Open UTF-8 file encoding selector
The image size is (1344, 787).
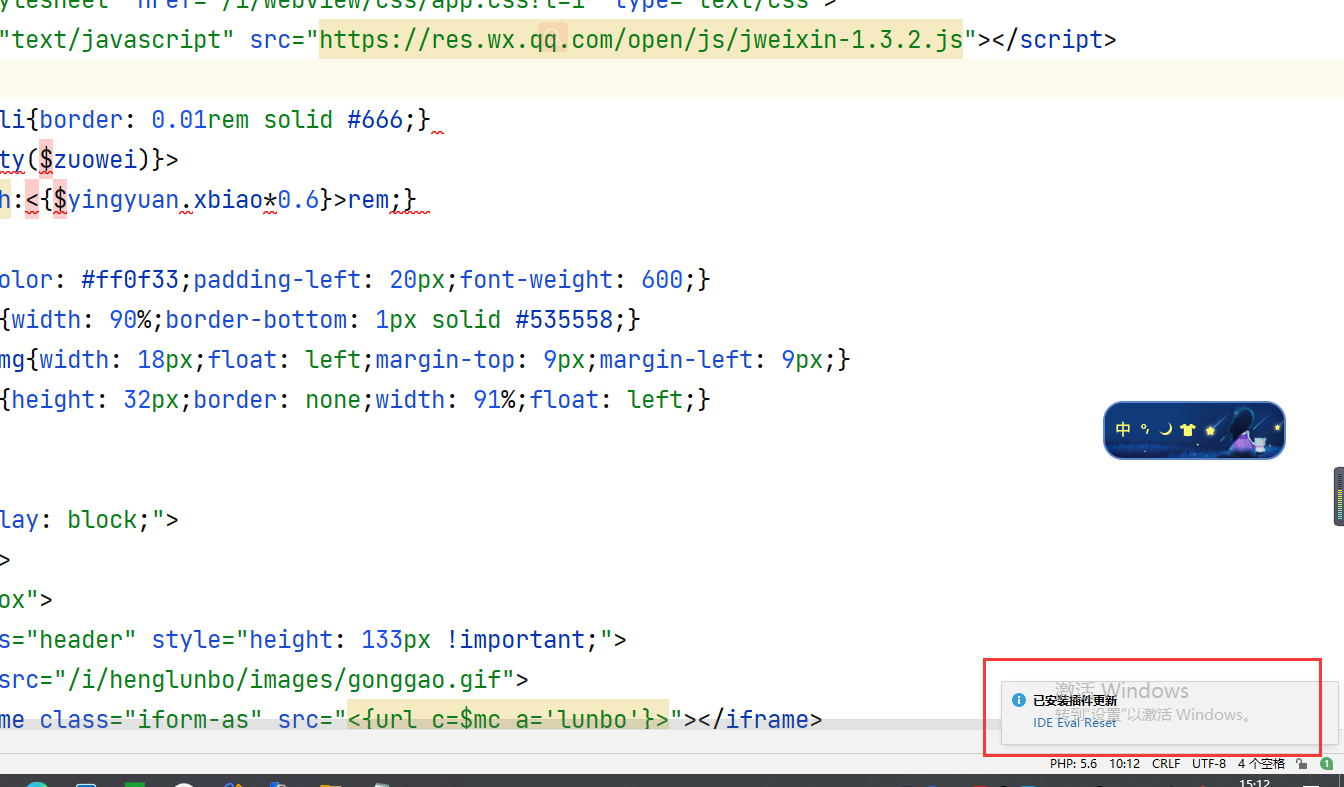1209,763
